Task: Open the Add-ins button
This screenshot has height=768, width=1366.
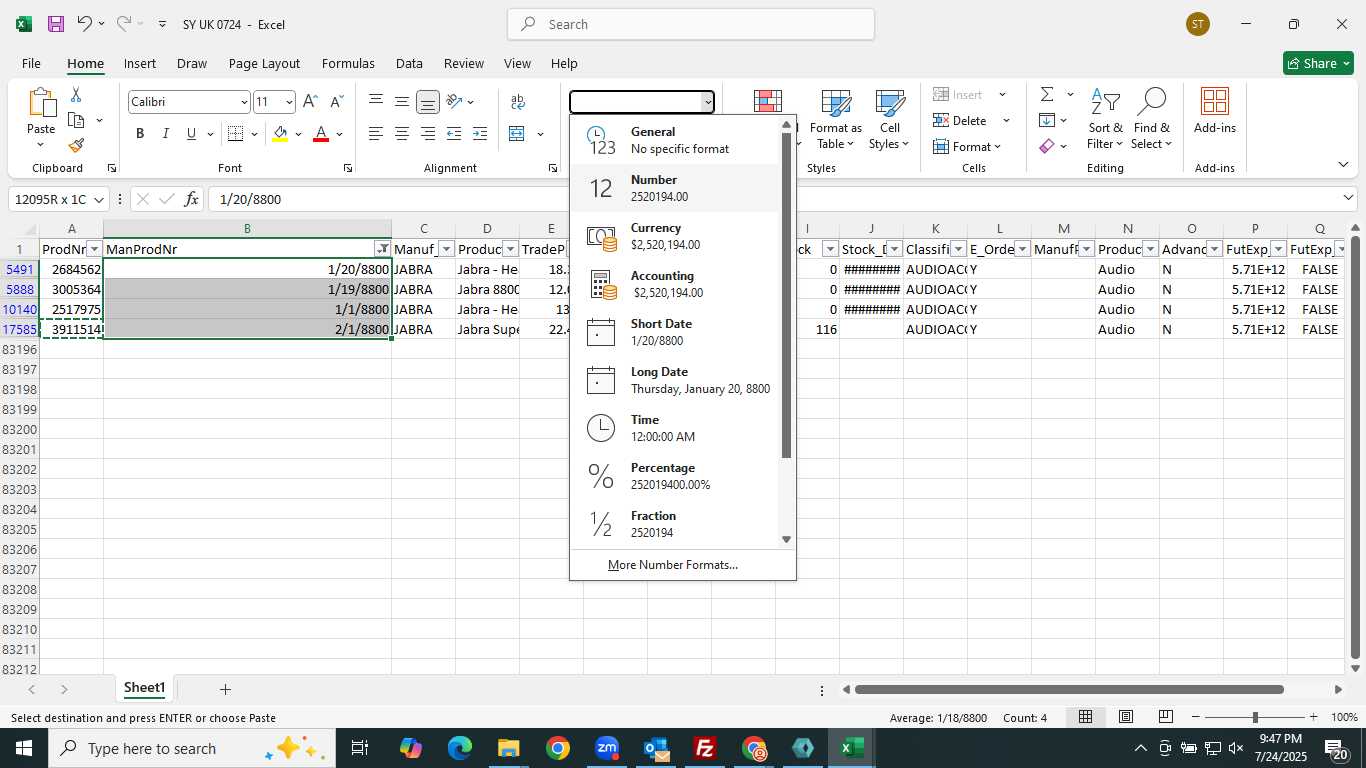Action: 1214,110
